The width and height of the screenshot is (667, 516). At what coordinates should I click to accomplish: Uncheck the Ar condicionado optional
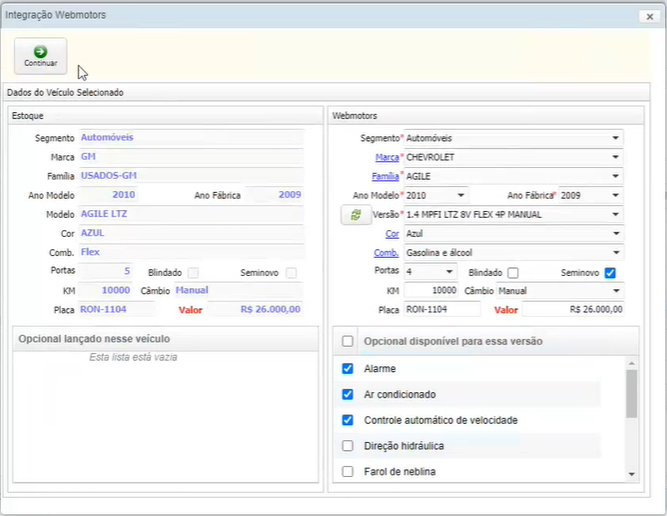pos(348,394)
